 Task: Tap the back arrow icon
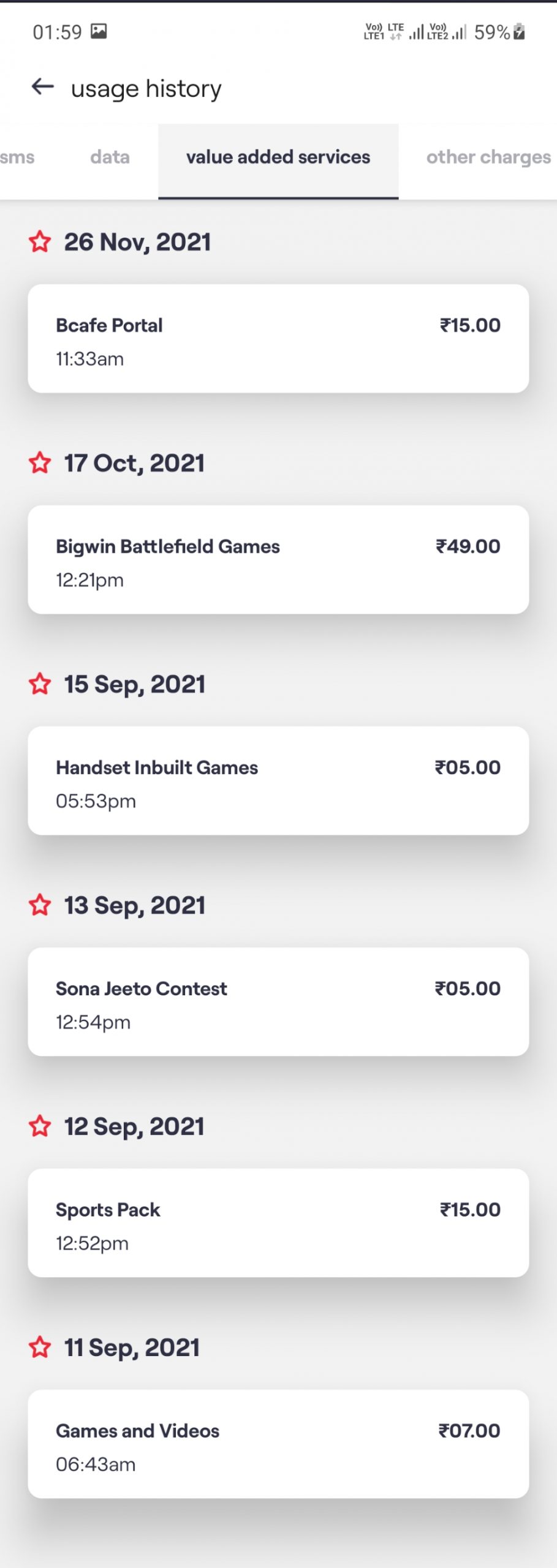pyautogui.click(x=43, y=87)
